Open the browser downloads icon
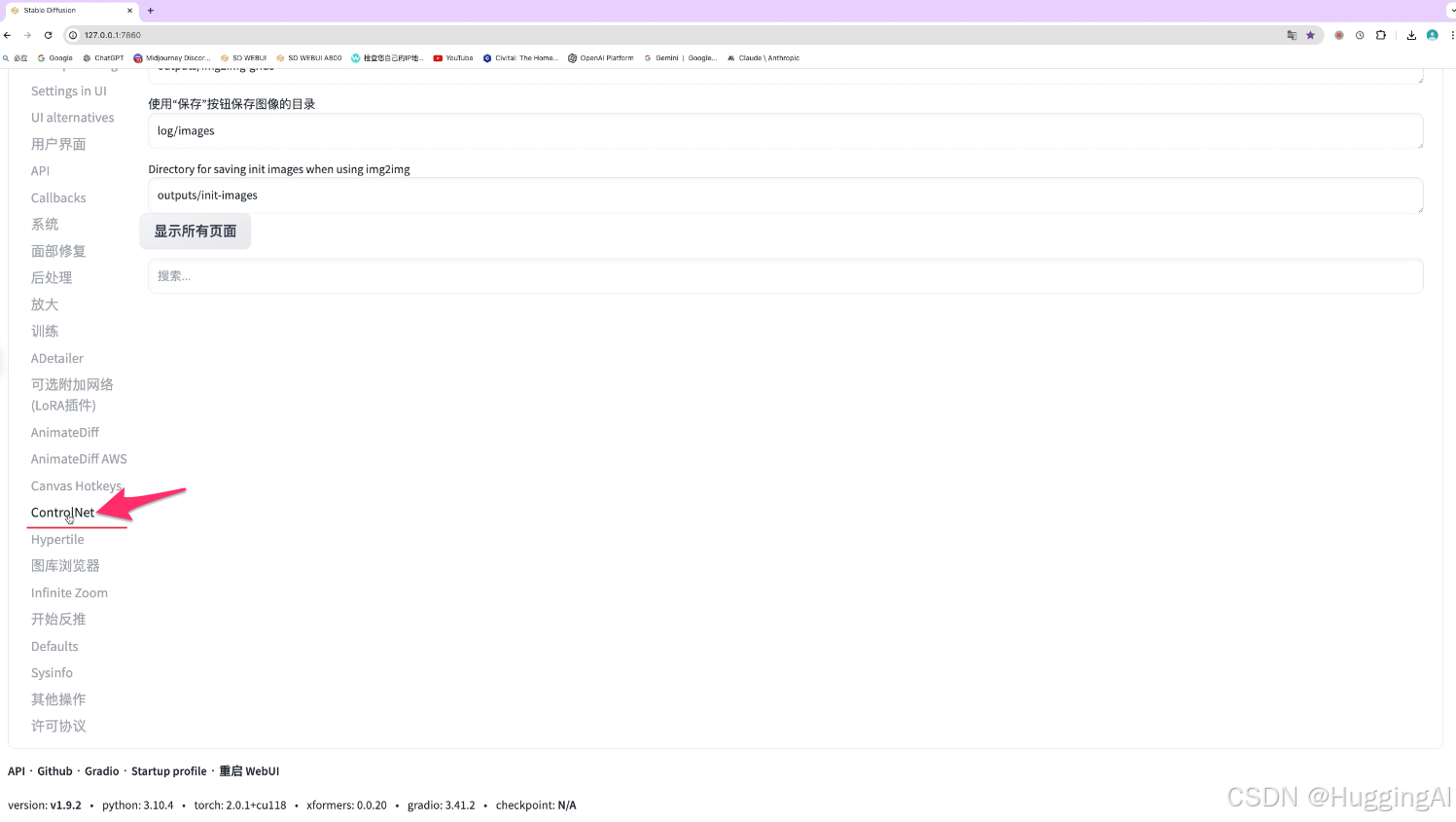This screenshot has width=1456, height=822. [1411, 35]
